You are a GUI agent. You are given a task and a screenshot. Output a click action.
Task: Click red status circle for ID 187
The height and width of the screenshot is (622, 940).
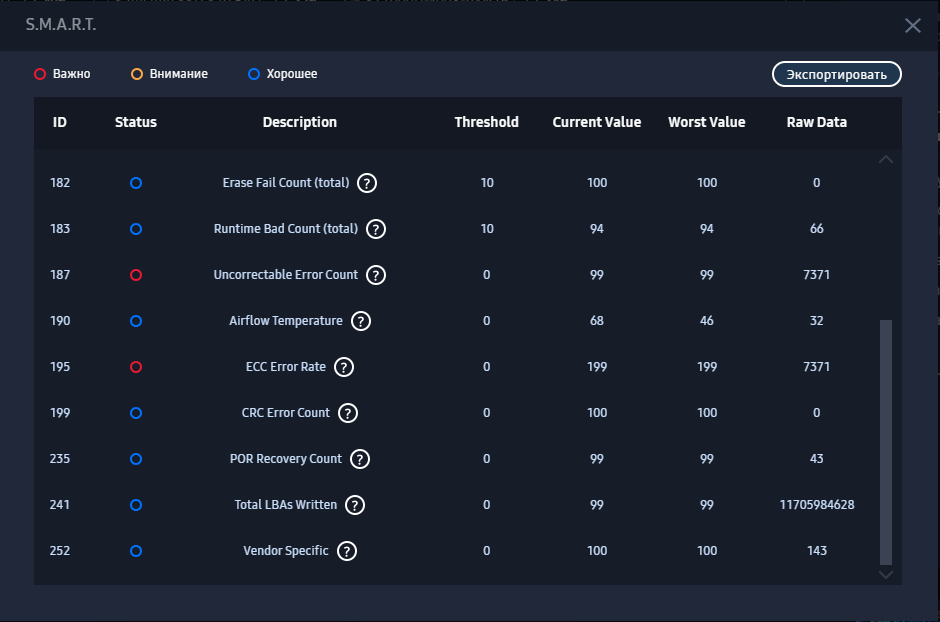click(136, 275)
